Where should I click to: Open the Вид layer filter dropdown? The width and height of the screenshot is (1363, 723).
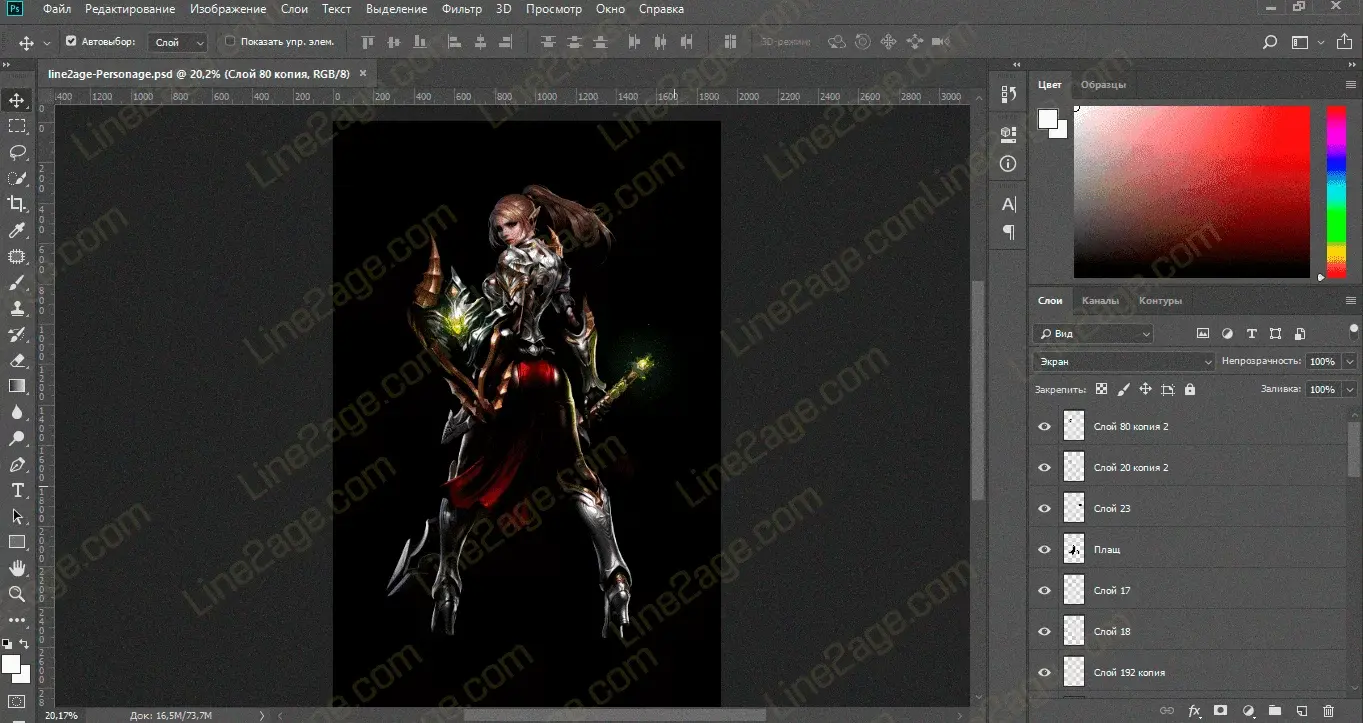pyautogui.click(x=1093, y=334)
